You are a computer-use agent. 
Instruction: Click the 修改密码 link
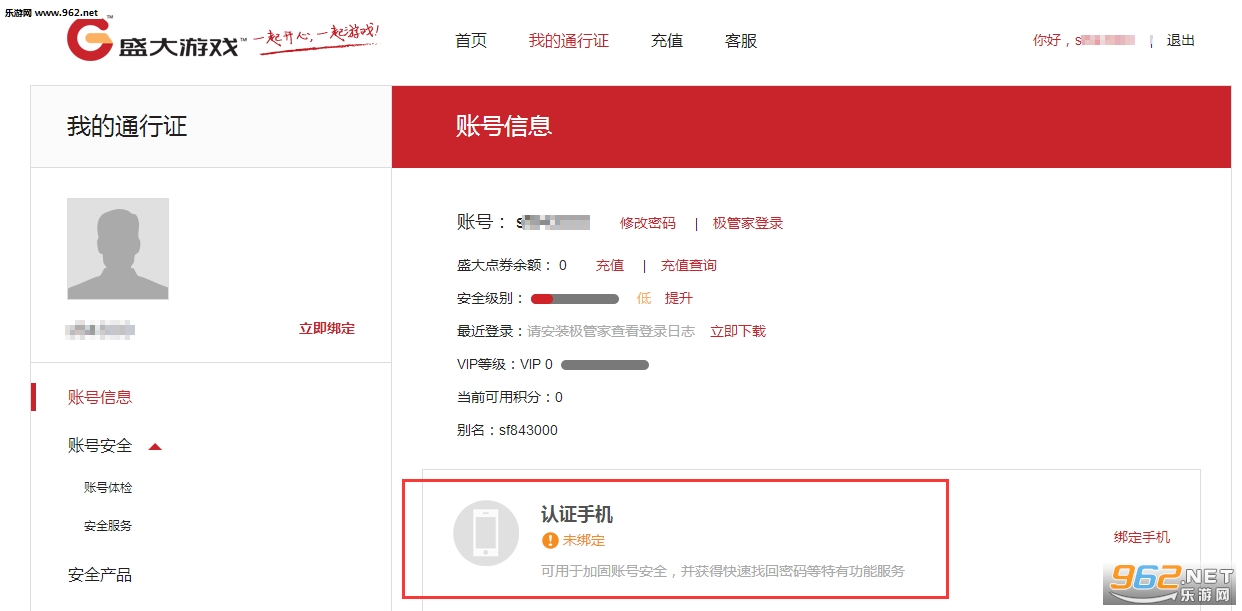pos(648,223)
